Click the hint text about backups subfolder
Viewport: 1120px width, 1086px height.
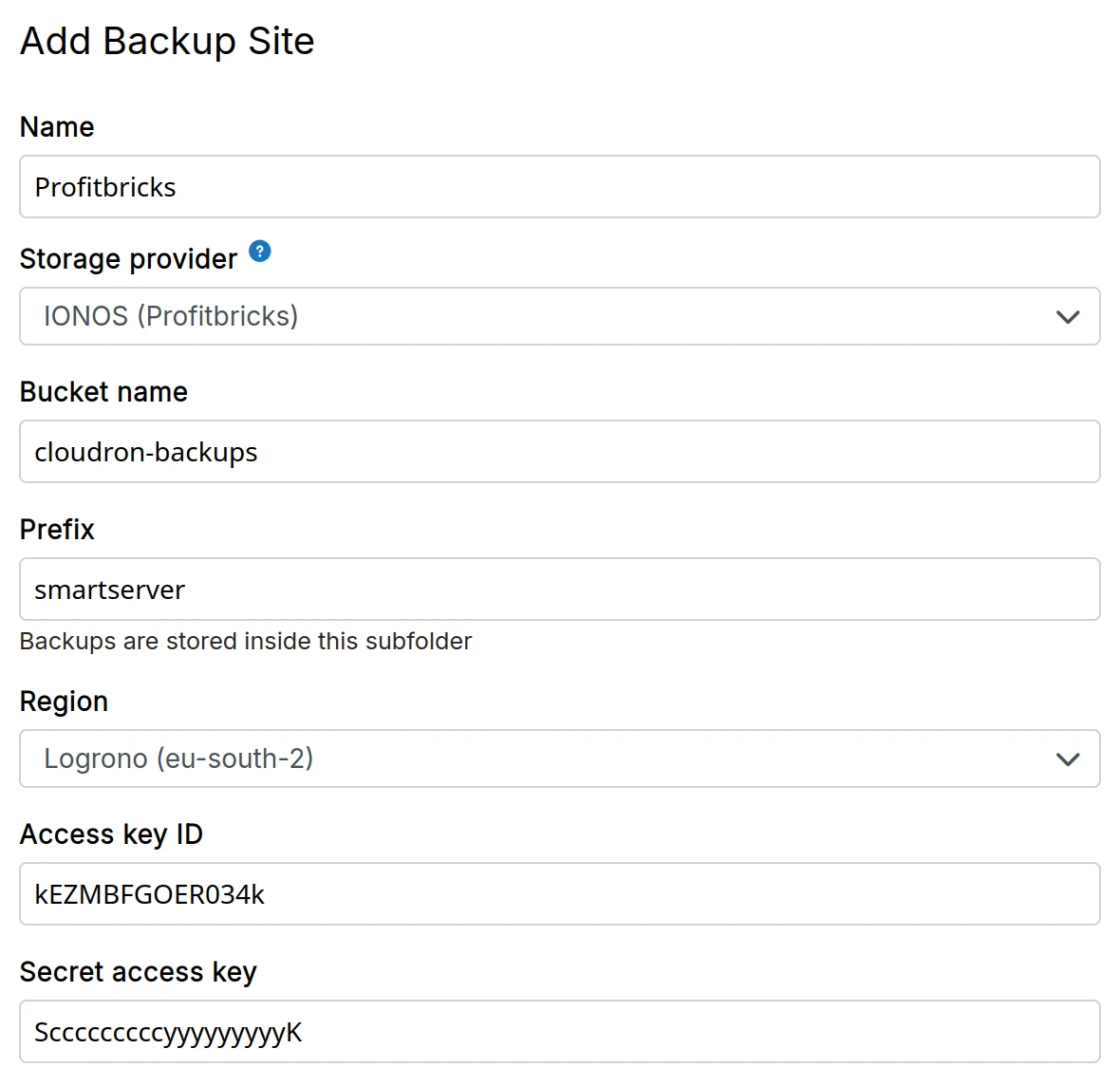click(245, 642)
